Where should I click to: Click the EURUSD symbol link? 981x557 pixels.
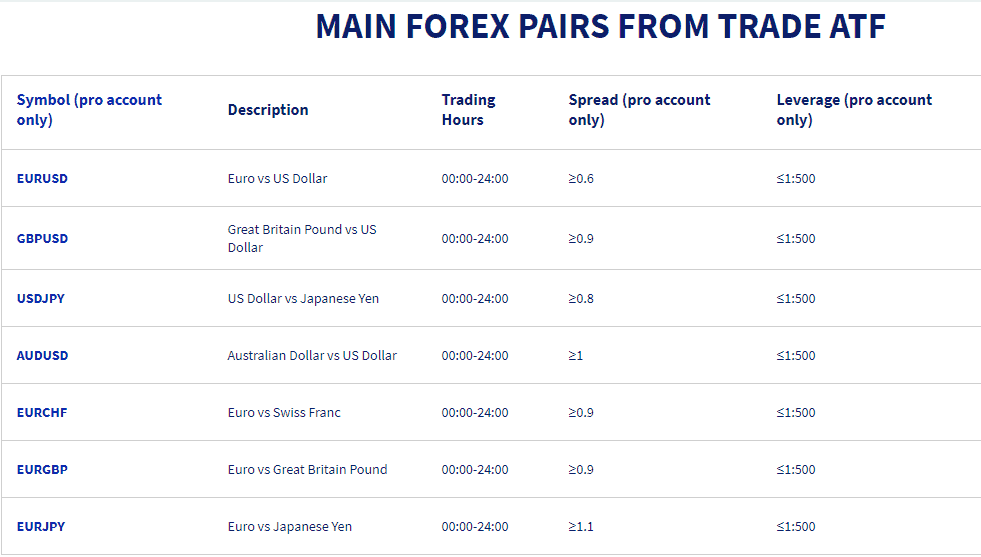pos(42,179)
